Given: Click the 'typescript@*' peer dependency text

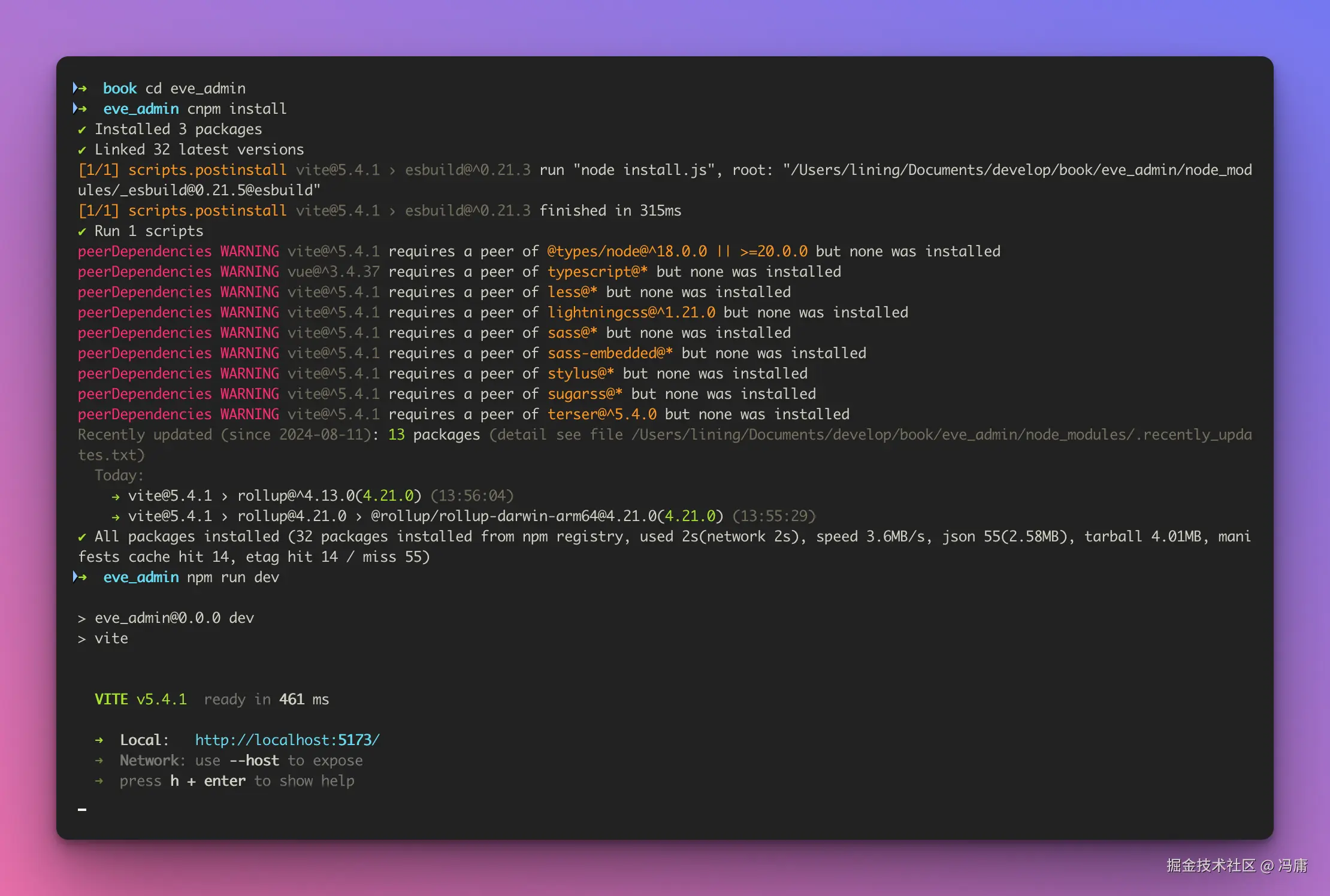Looking at the screenshot, I should click(x=597, y=271).
